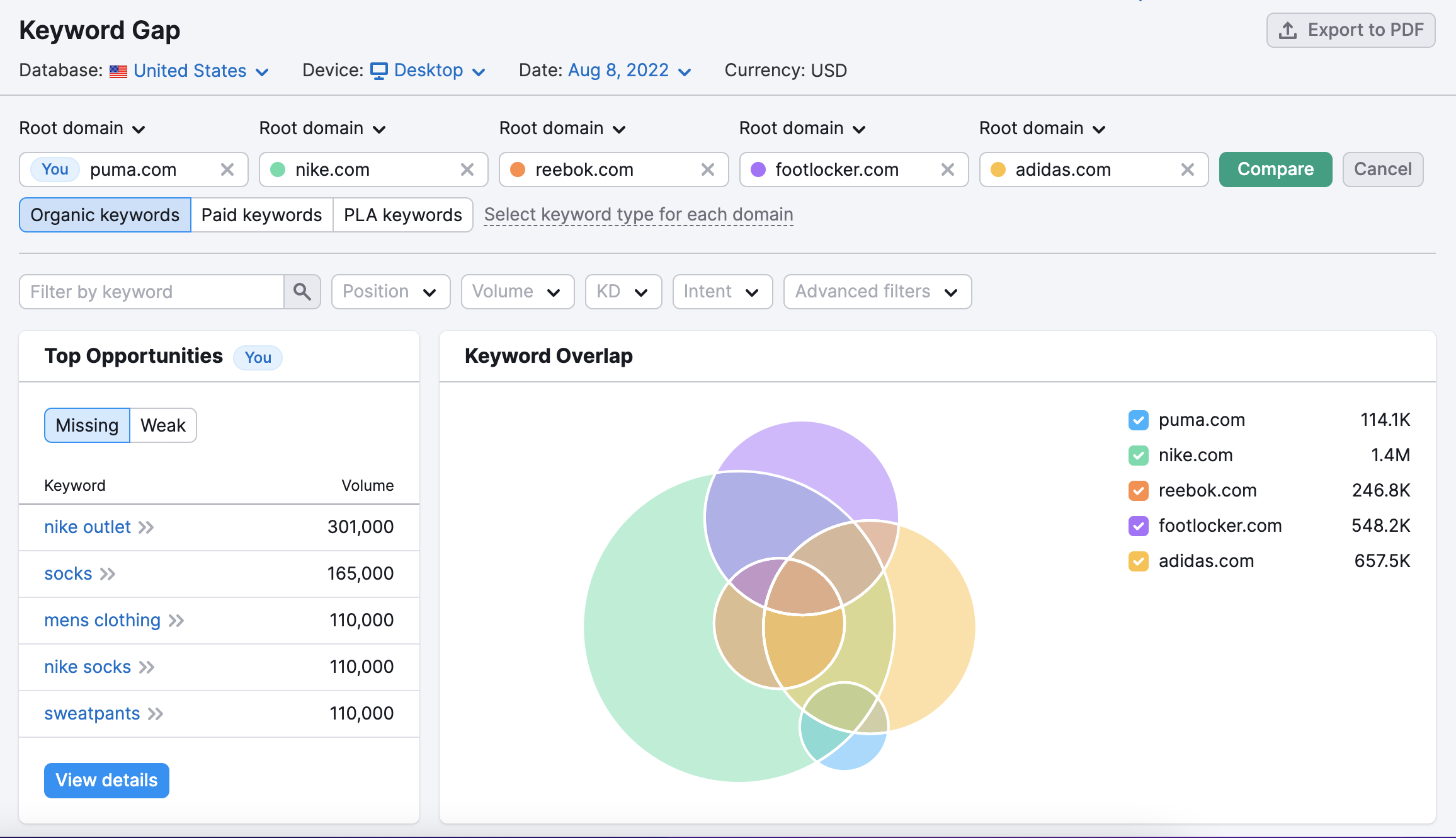
Task: Click the purple dot beside footlocker.com field
Action: 758,169
